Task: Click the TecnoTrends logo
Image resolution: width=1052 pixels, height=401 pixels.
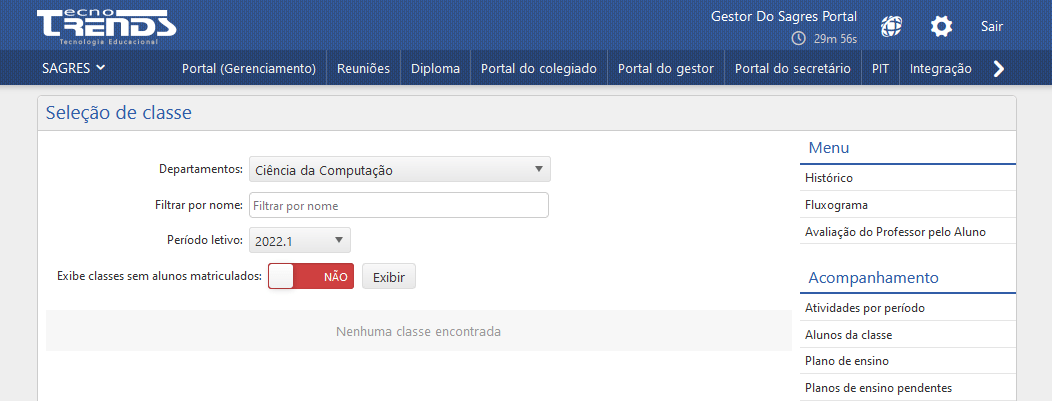Action: tap(107, 27)
